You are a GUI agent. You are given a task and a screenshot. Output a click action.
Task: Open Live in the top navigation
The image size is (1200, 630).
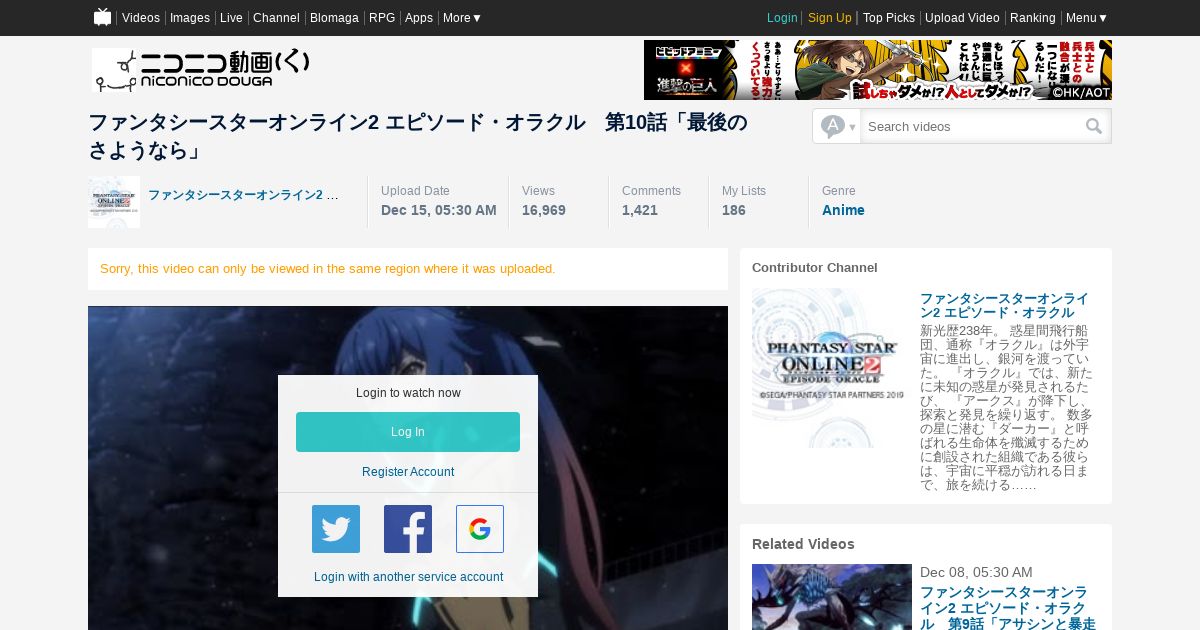[x=231, y=18]
